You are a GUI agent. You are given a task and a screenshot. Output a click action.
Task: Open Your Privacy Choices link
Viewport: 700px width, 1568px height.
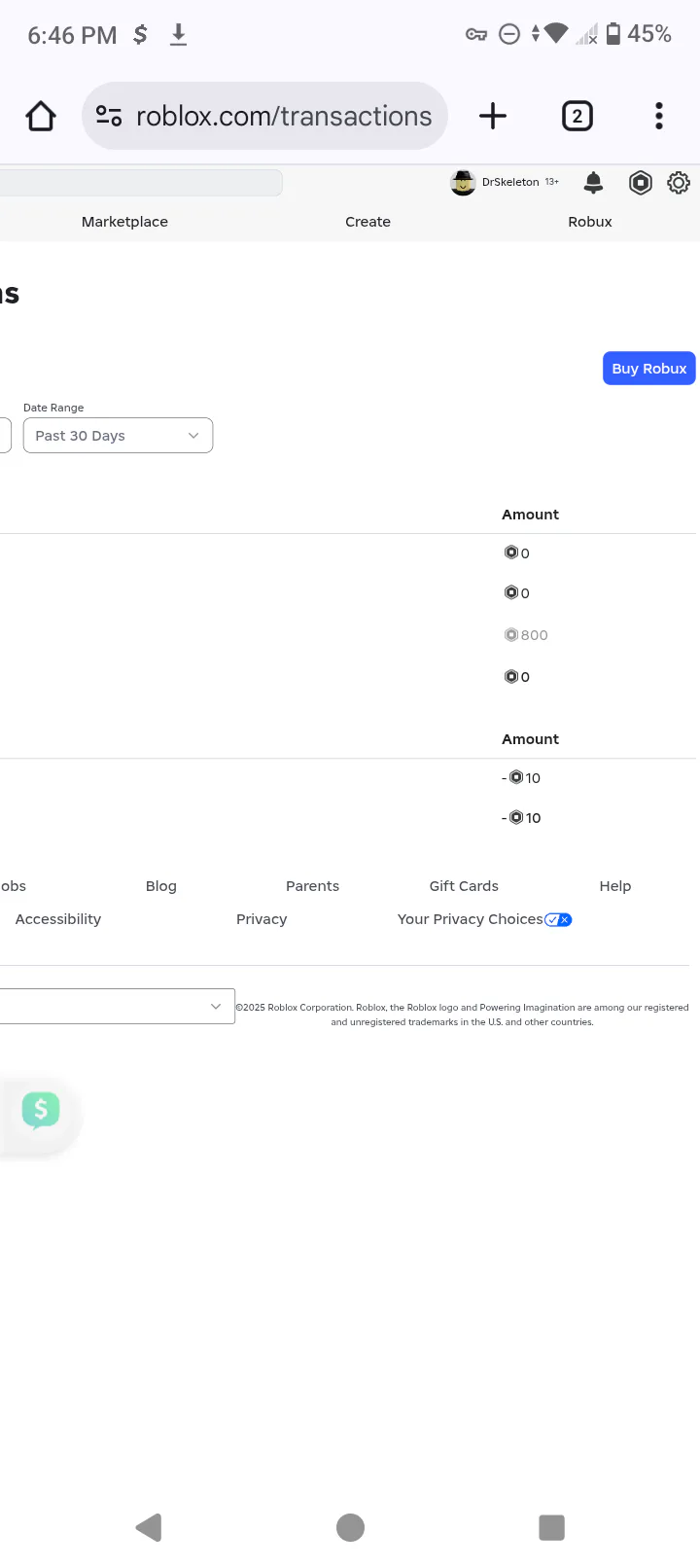pos(471,919)
